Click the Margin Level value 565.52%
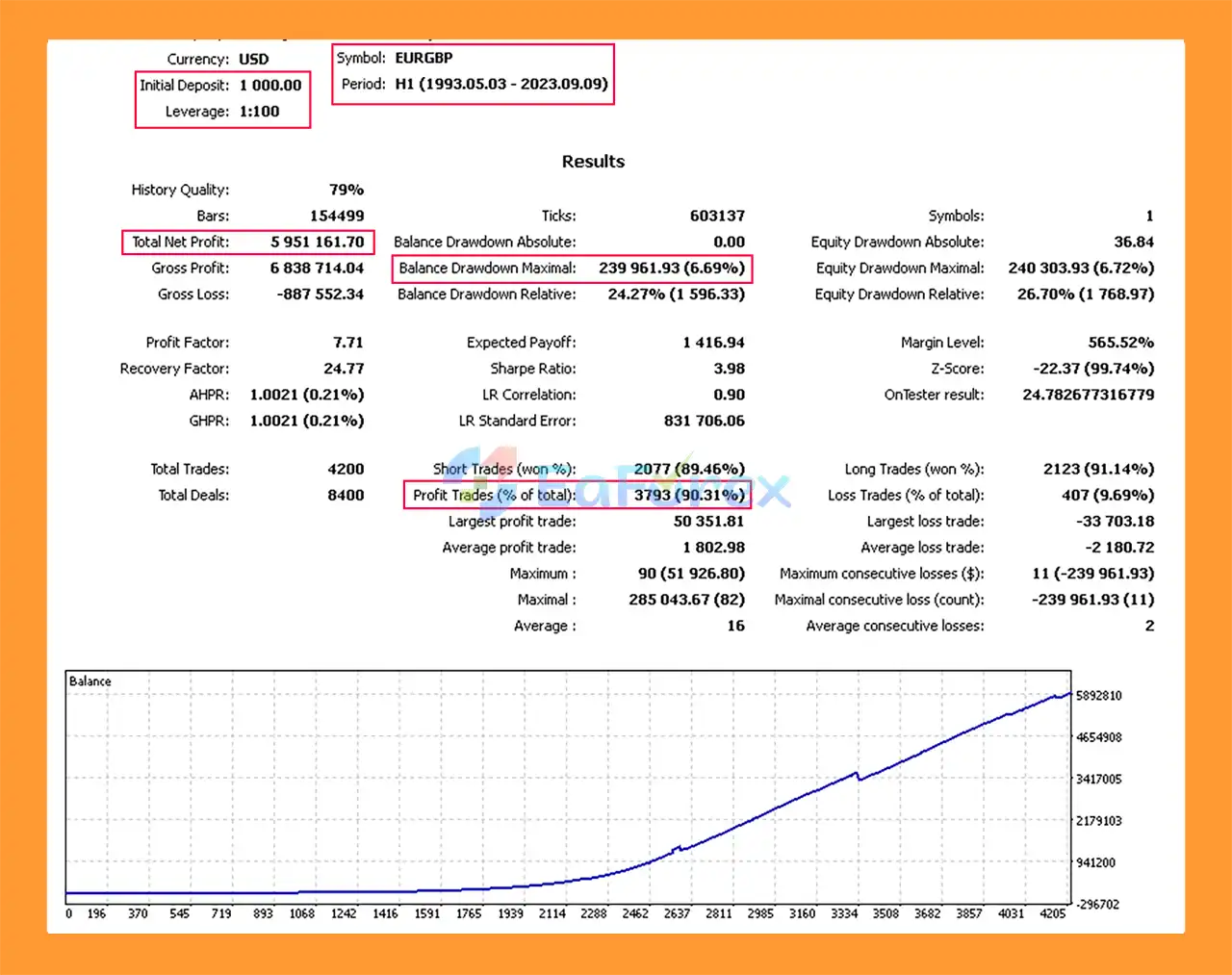1232x975 pixels. [1120, 343]
